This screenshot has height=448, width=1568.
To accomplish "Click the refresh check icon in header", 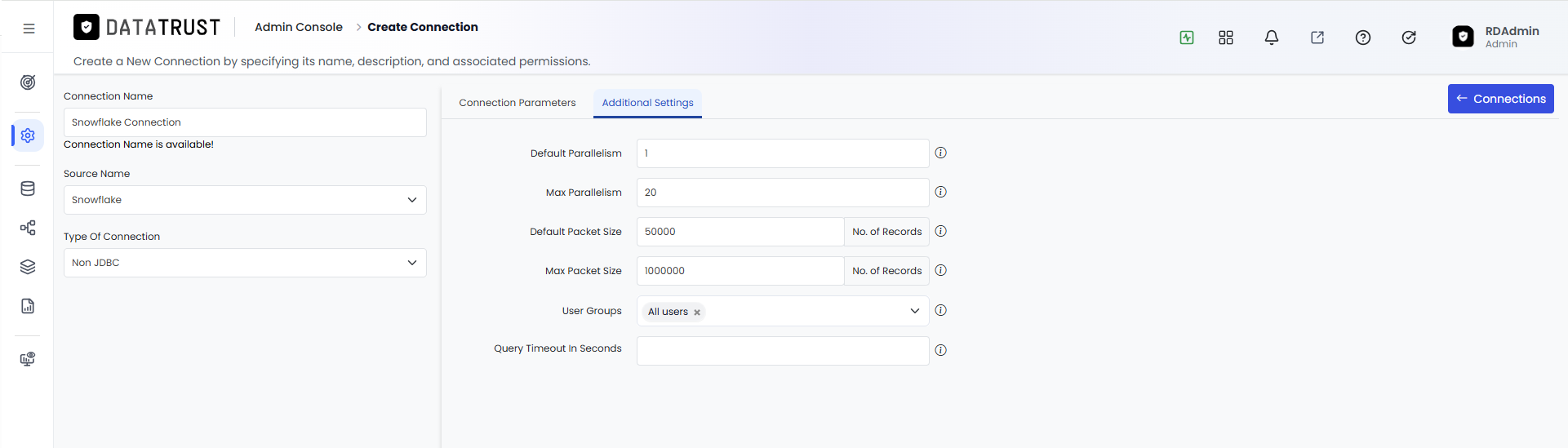I will tap(1409, 38).
